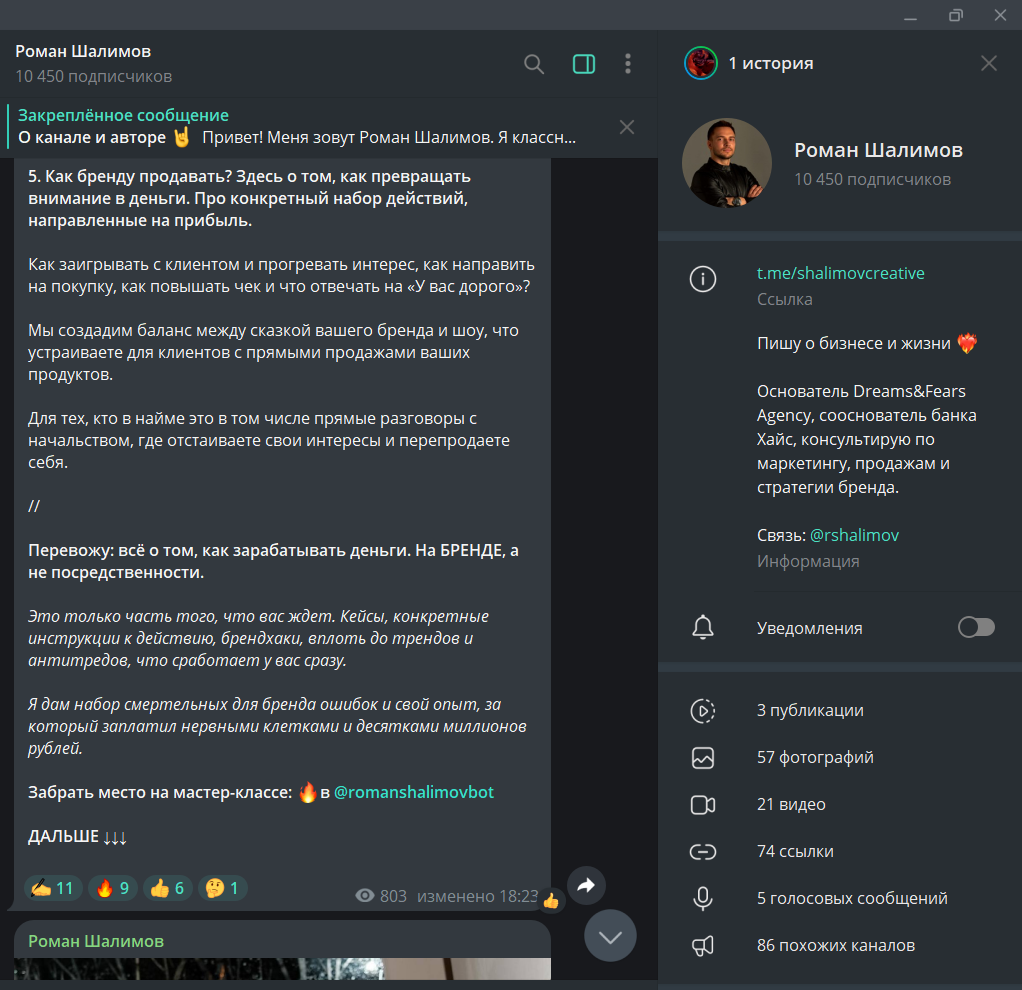This screenshot has height=990, width=1022.
Task: Switch the Уведомления notifications toggle
Action: click(x=976, y=627)
